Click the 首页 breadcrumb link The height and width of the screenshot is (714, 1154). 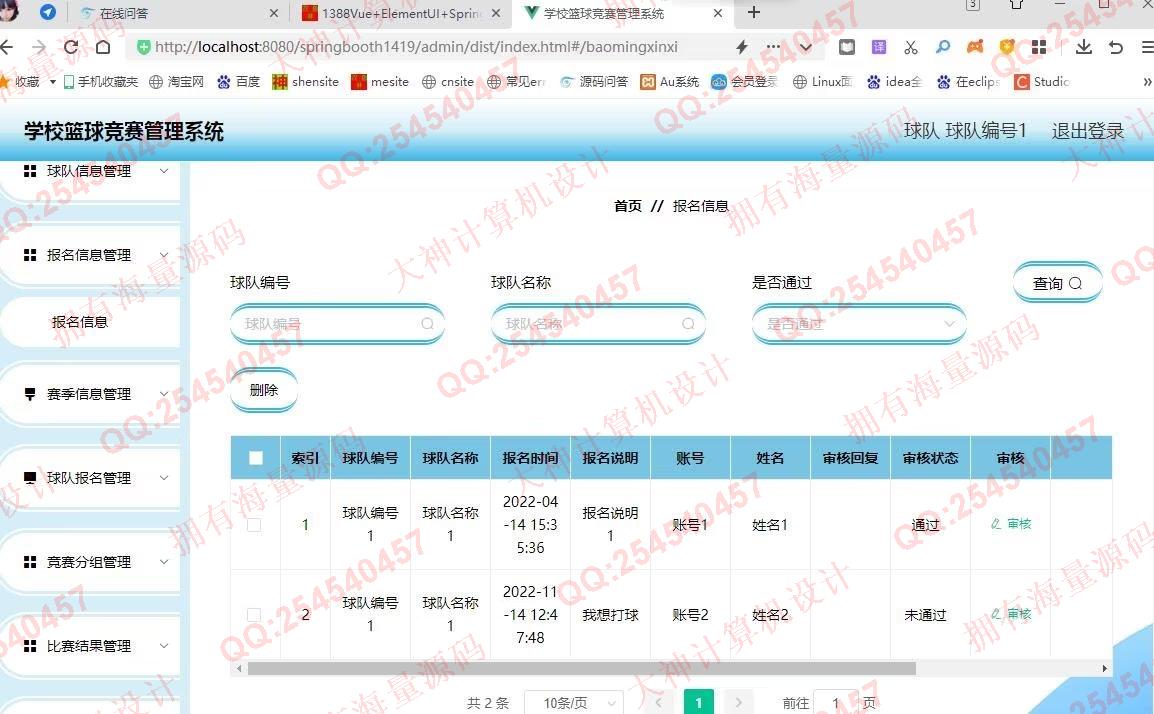(x=628, y=206)
